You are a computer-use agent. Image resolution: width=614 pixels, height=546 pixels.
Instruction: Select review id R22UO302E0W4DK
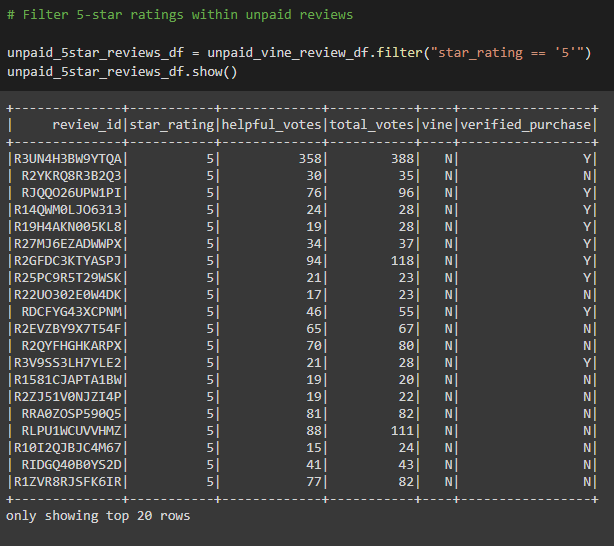(x=68, y=295)
